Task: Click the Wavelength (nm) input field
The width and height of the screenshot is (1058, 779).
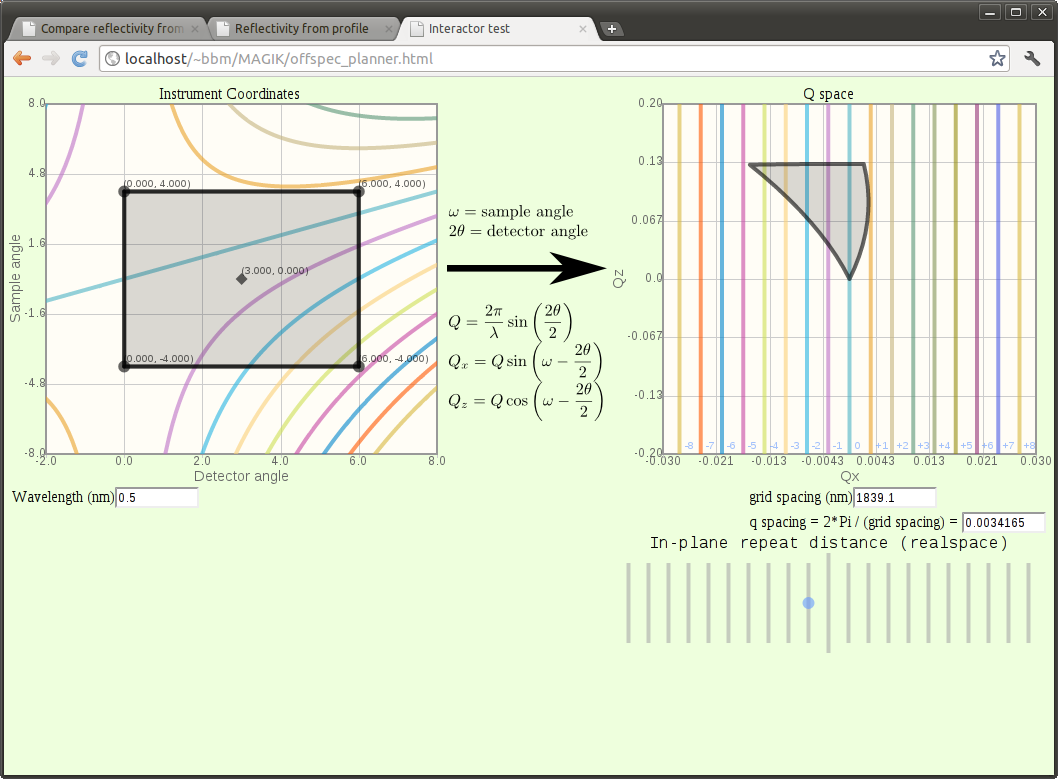Action: [x=157, y=498]
